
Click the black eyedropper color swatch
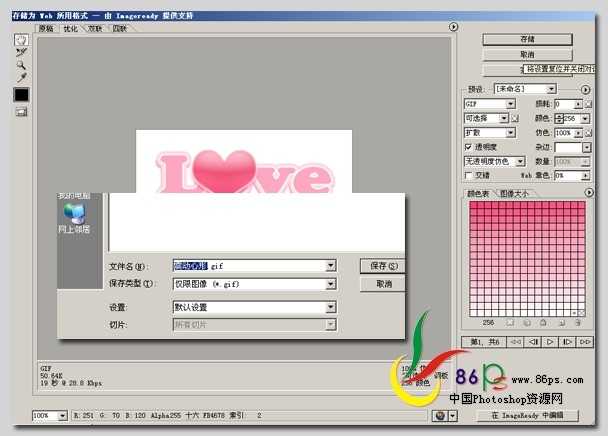21,95
